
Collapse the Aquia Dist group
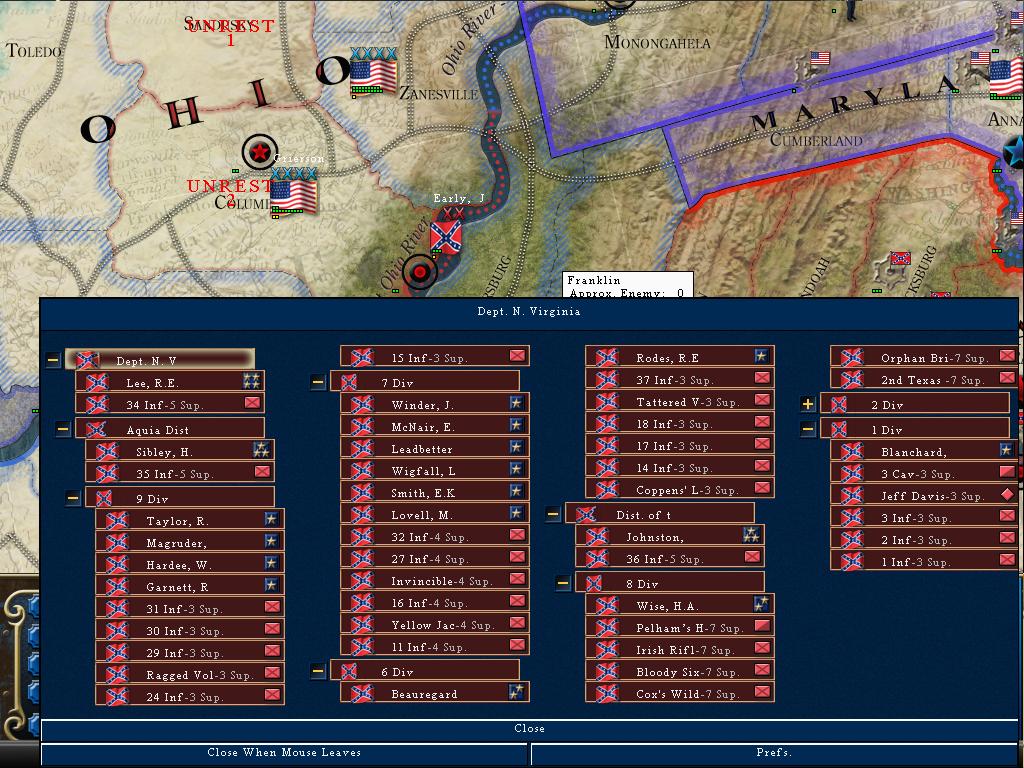(63, 429)
